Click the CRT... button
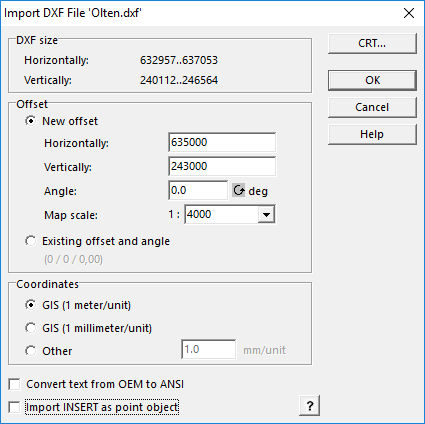 point(372,43)
